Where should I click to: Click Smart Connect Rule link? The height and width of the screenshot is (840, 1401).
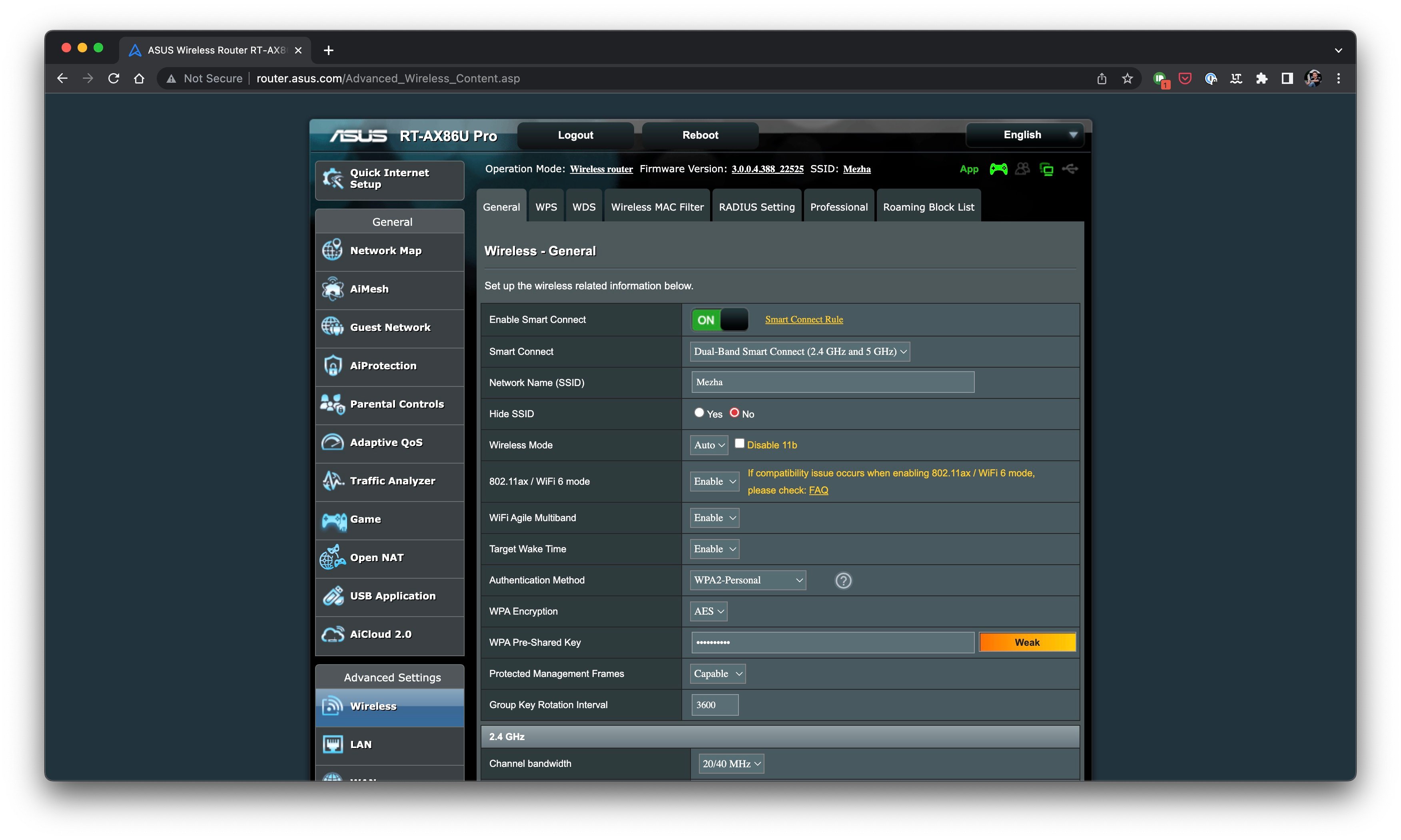click(x=803, y=319)
